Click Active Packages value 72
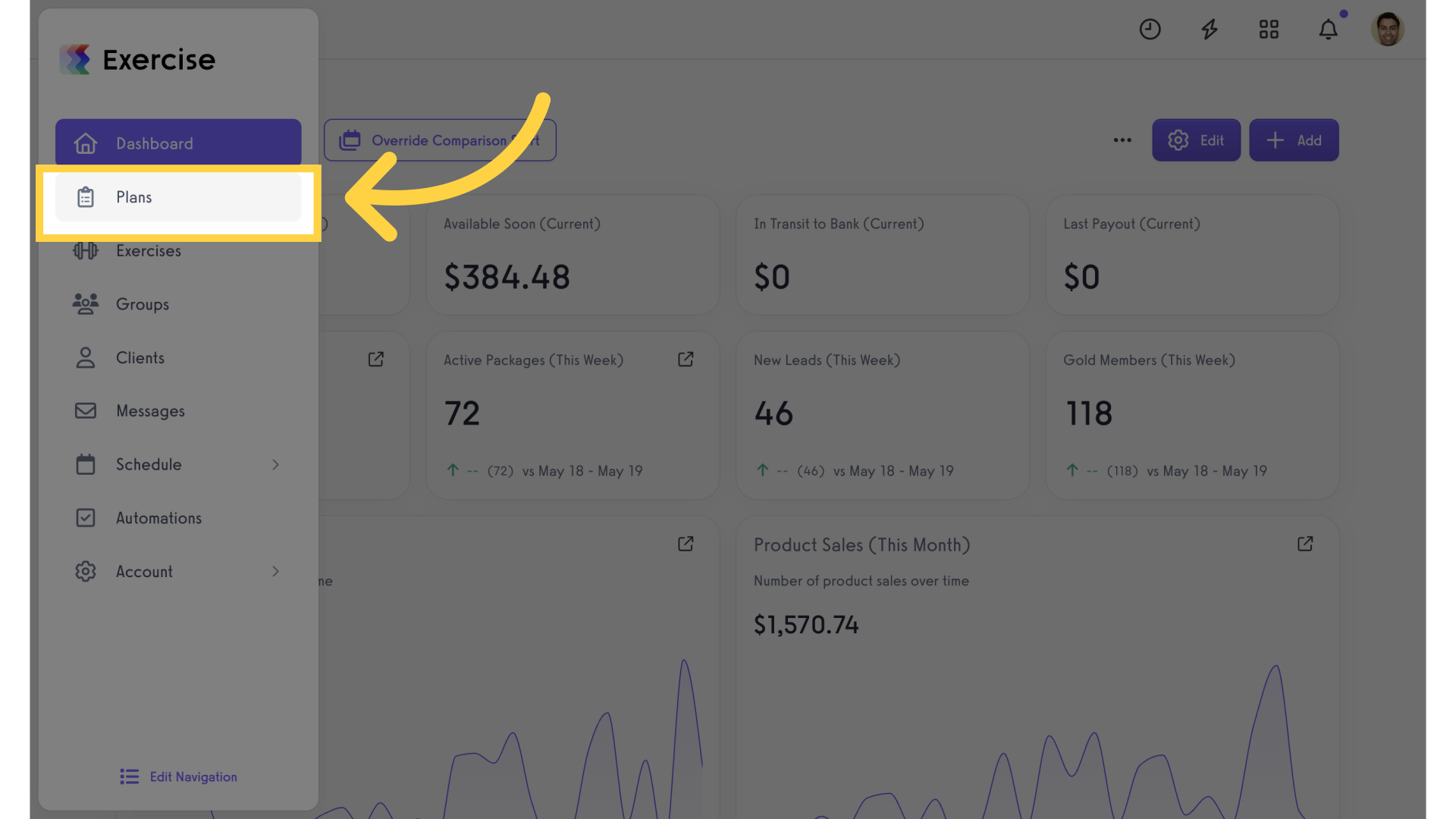Screen dimensions: 1456x819 point(462,414)
